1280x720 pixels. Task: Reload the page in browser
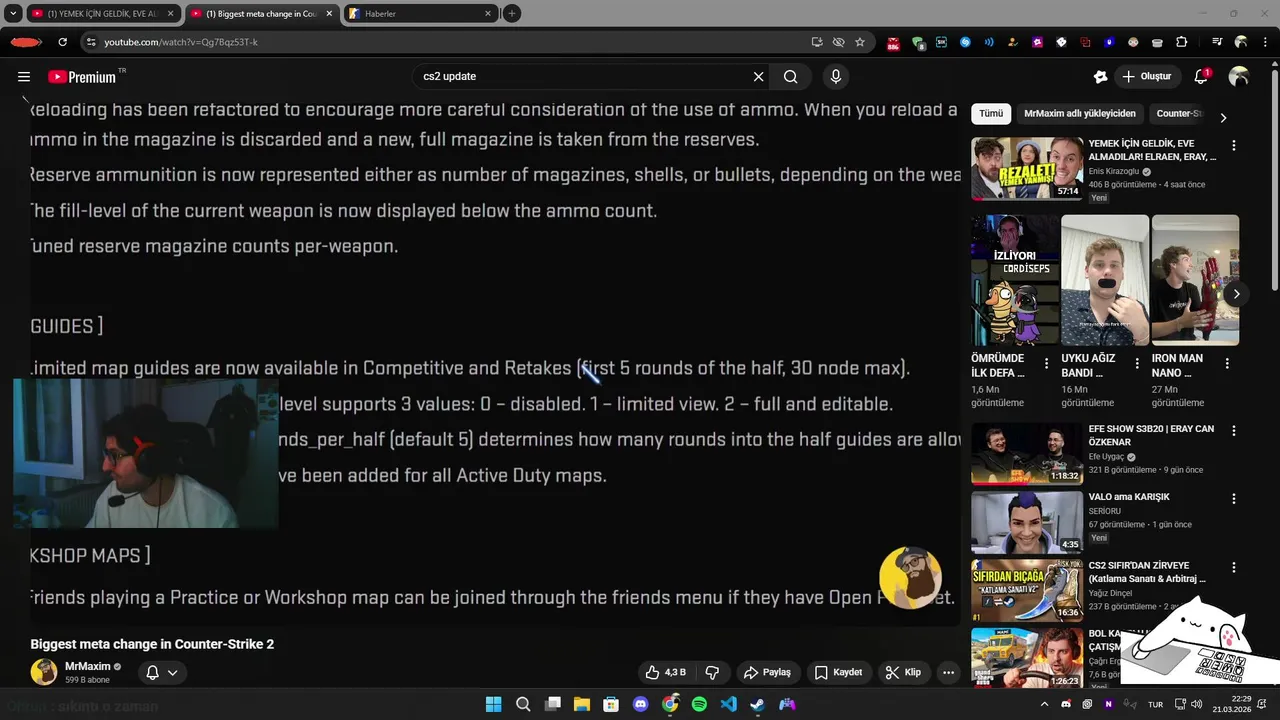click(62, 42)
